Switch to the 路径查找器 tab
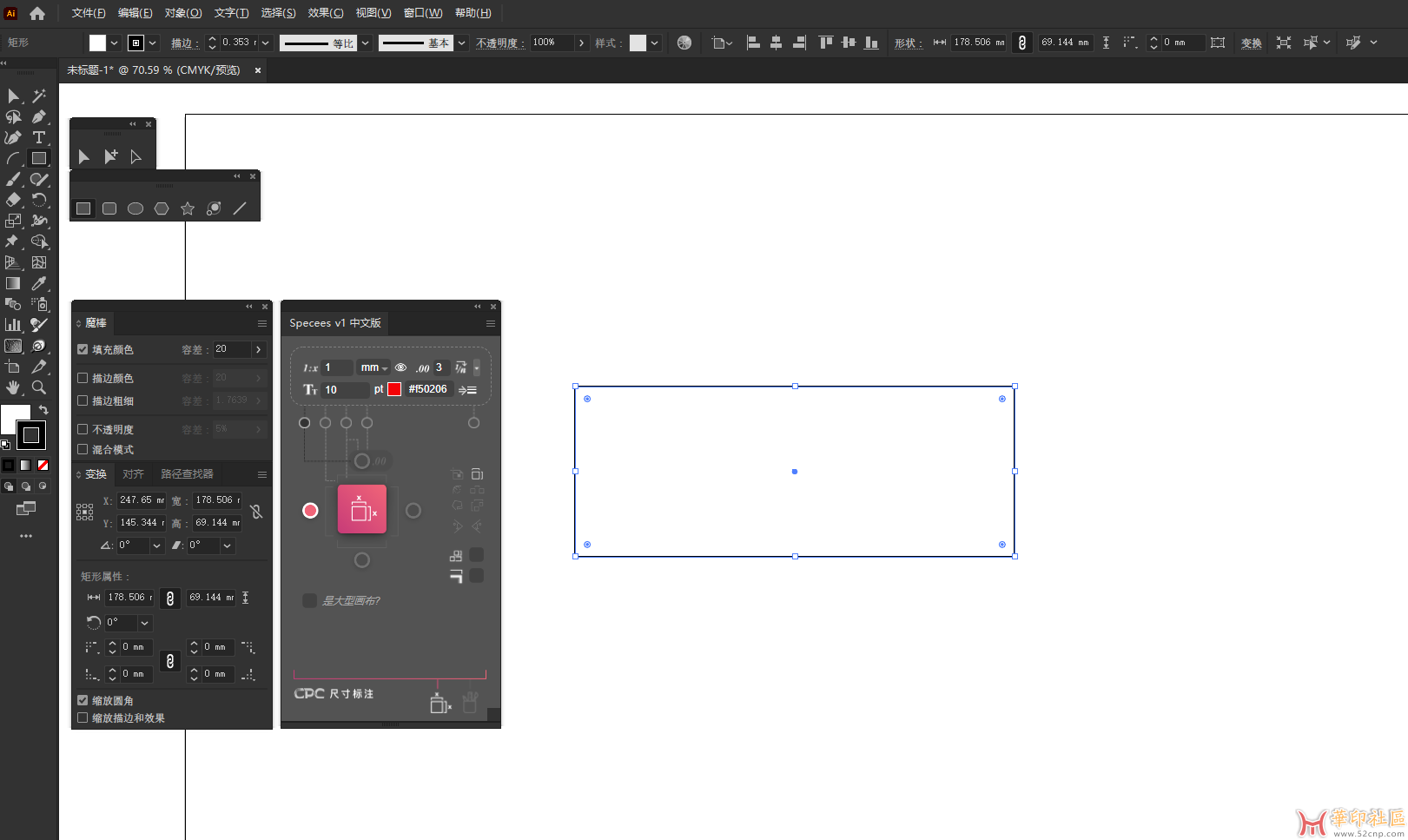Image resolution: width=1408 pixels, height=840 pixels. coord(187,474)
